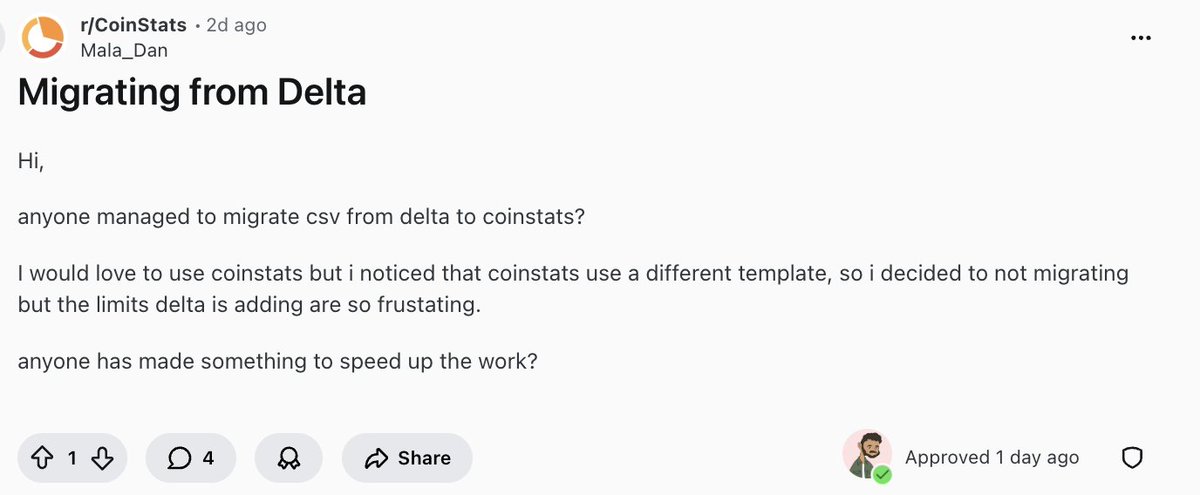1200x495 pixels.
Task: Open the three-dot post options menu
Action: point(1140,38)
